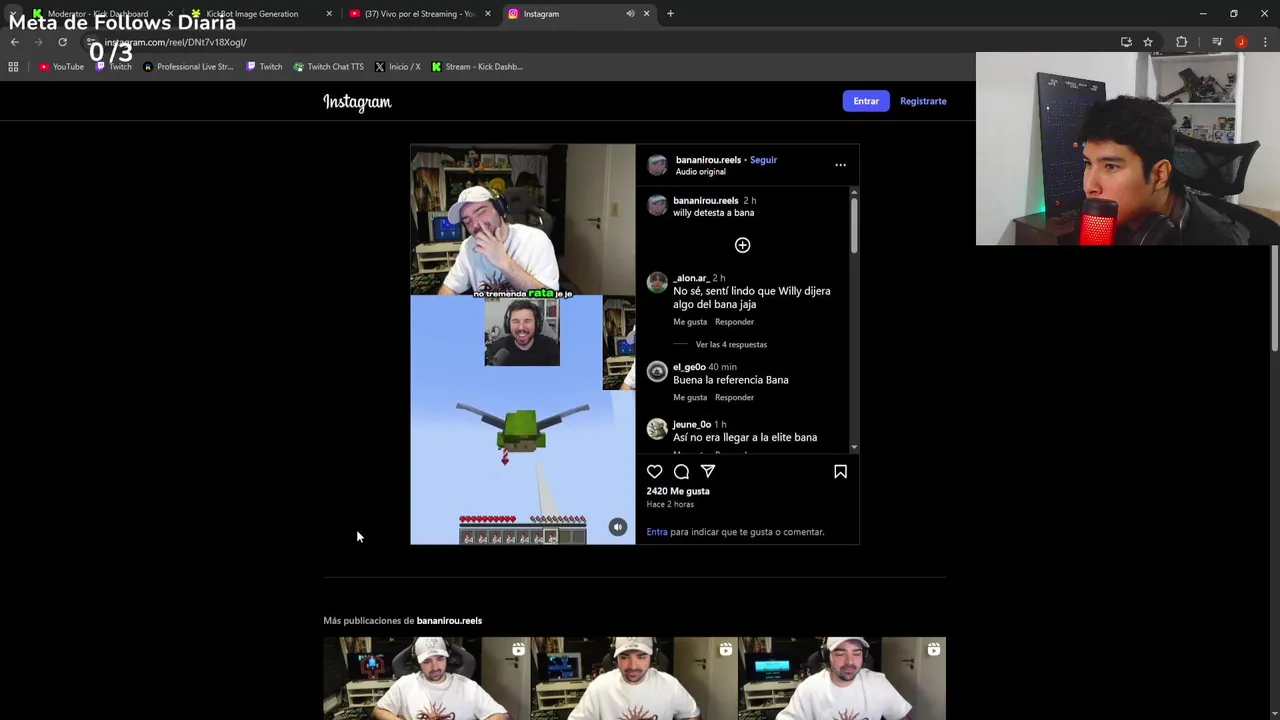The image size is (1280, 720).
Task: Open the Chrome profile avatar J
Action: click(x=1241, y=42)
